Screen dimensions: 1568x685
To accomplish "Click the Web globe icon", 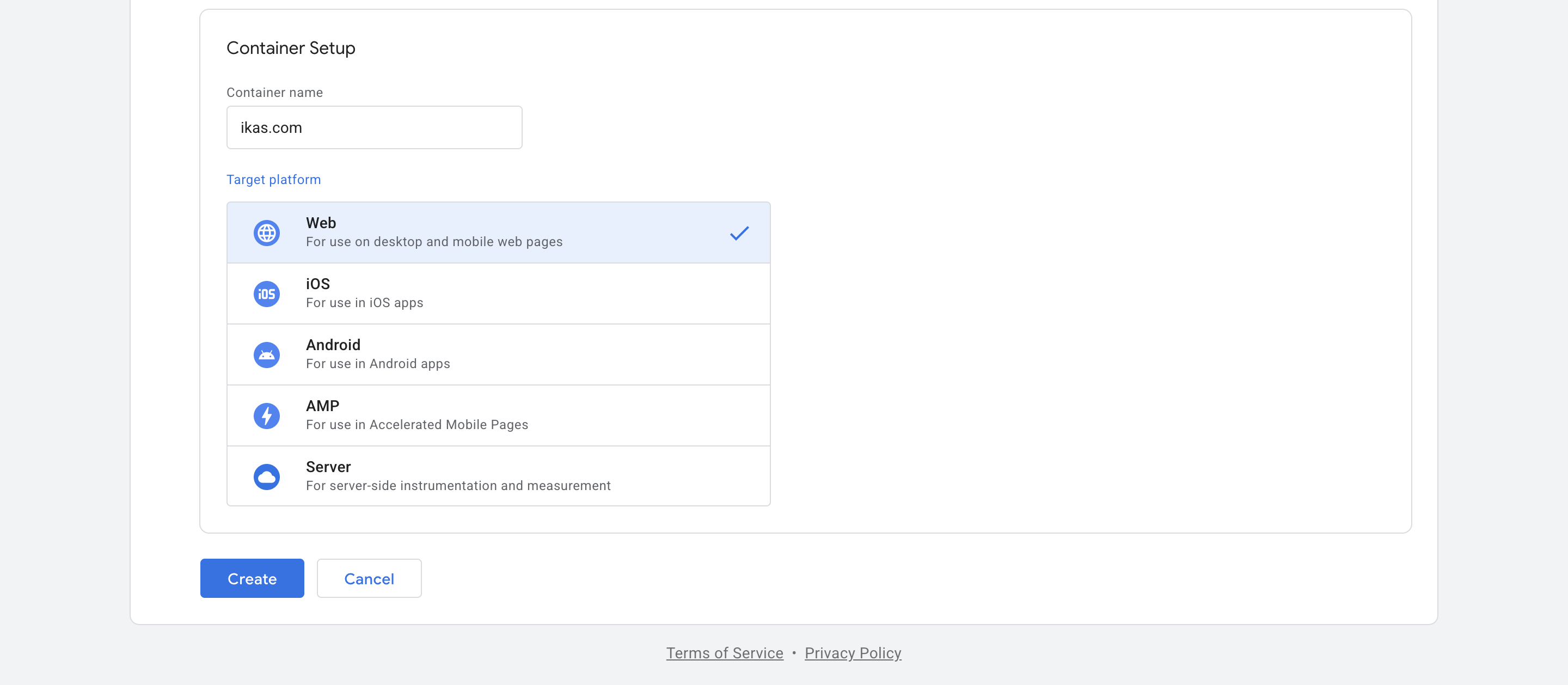I will pyautogui.click(x=267, y=233).
